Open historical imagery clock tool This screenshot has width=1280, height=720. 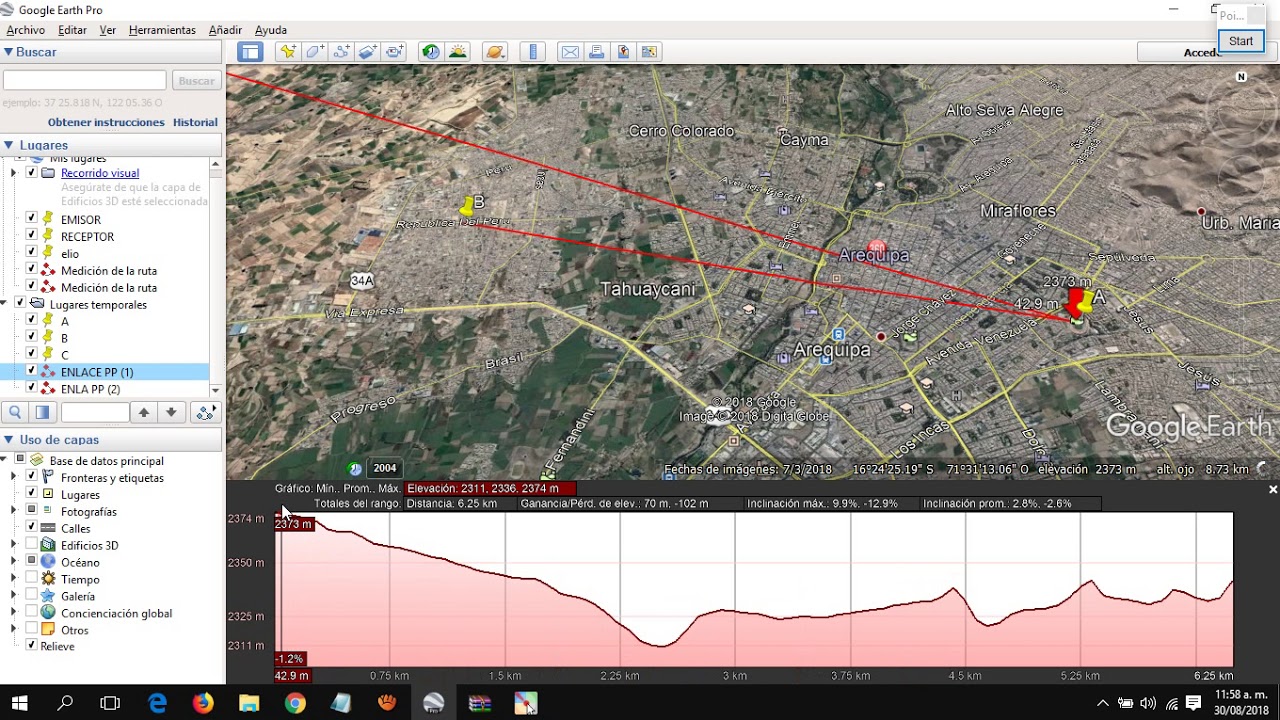[431, 52]
